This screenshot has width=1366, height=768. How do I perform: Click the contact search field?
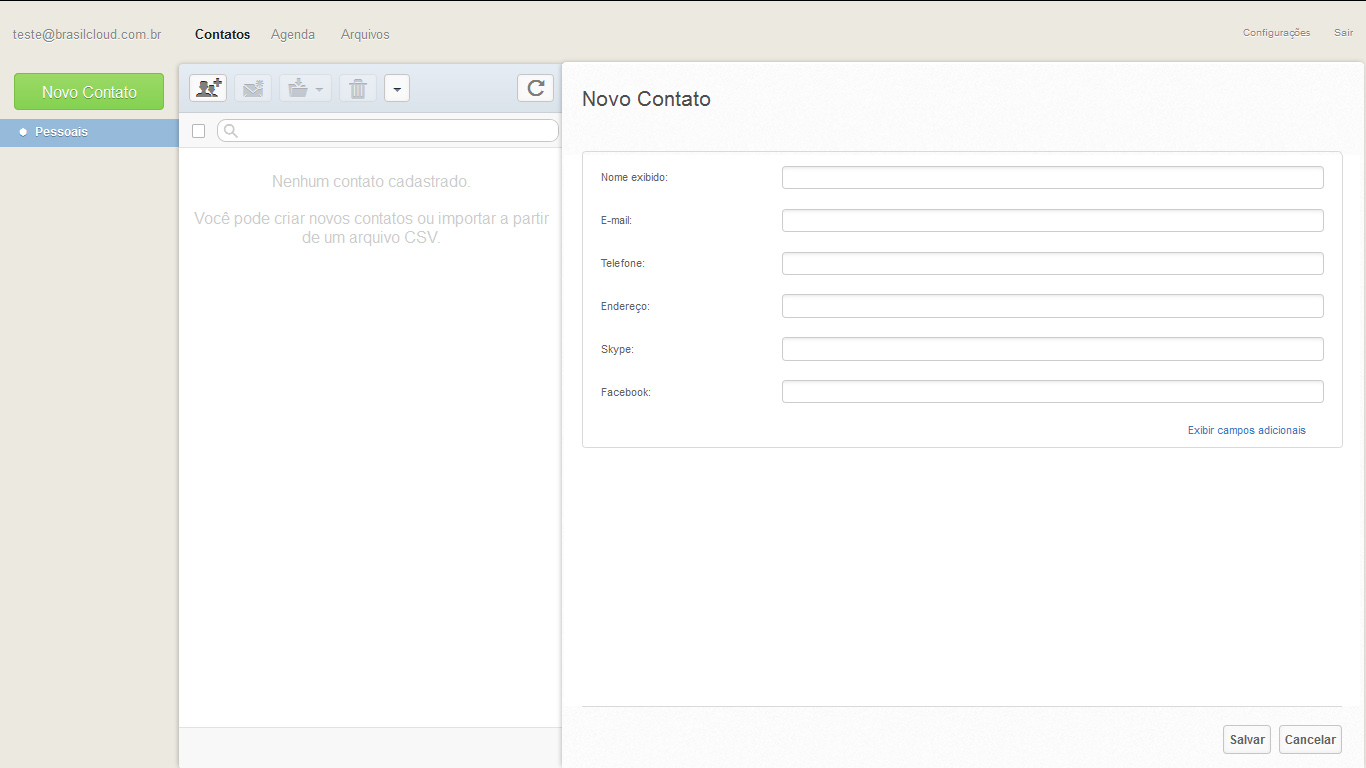(388, 130)
